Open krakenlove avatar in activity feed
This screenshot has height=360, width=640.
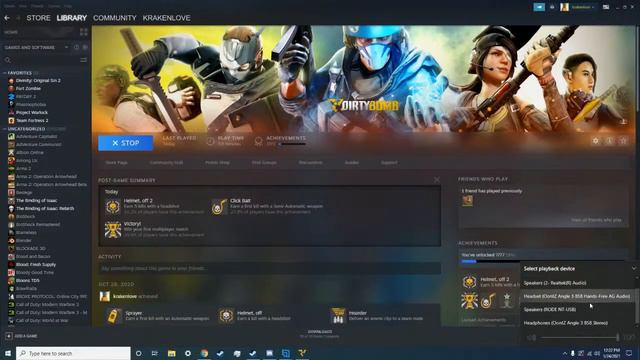pos(104,296)
